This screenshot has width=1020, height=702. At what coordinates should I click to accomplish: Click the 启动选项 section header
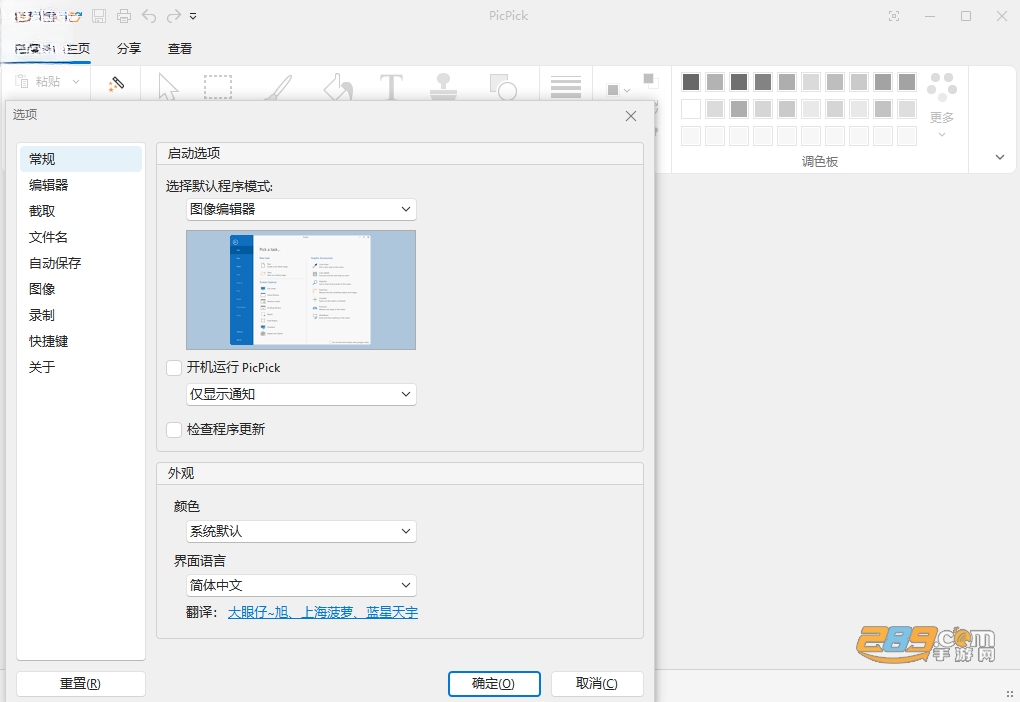194,154
